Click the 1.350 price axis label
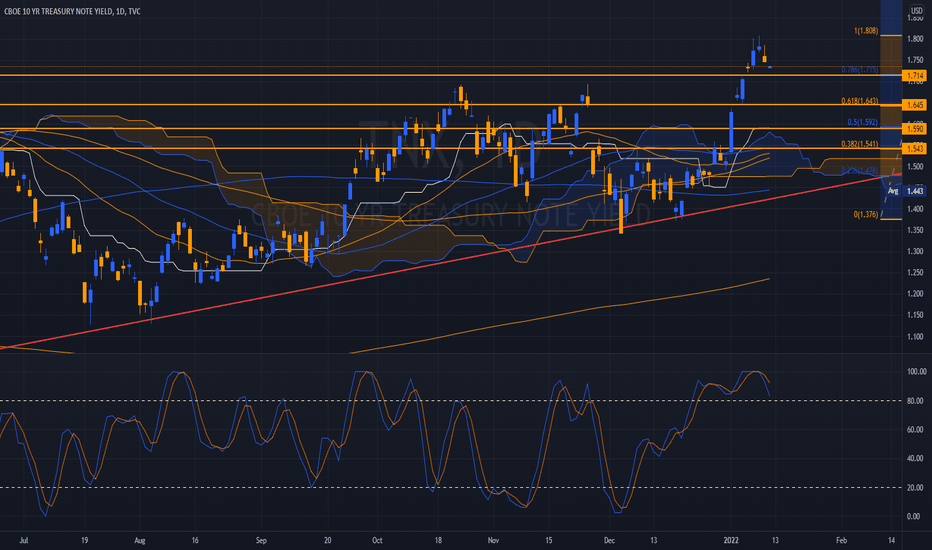The image size is (932, 550). pyautogui.click(x=915, y=230)
